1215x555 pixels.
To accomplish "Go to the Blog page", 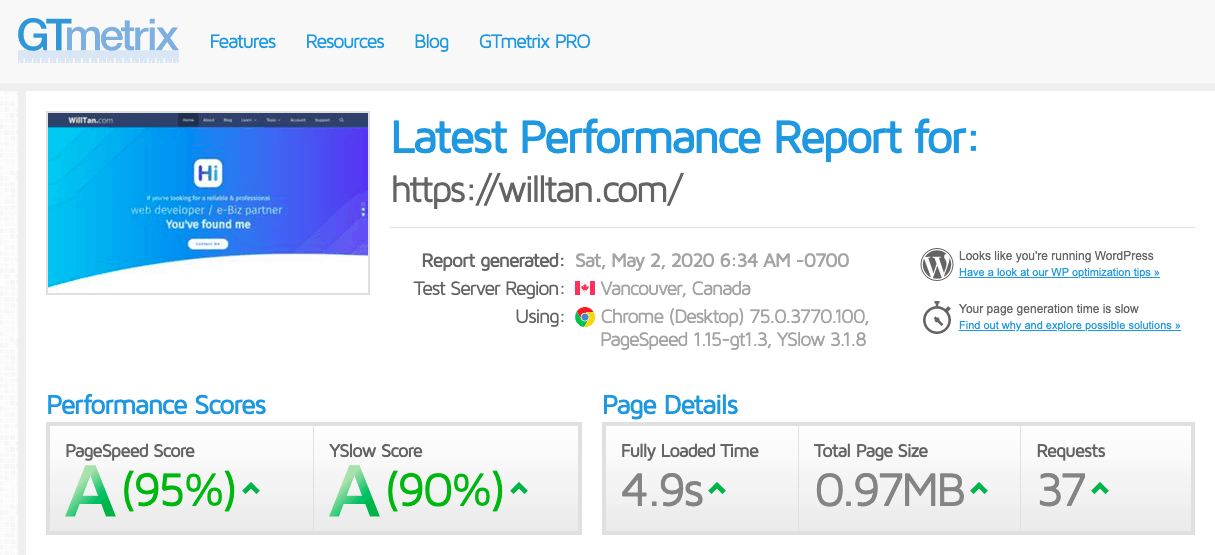I will [431, 42].
